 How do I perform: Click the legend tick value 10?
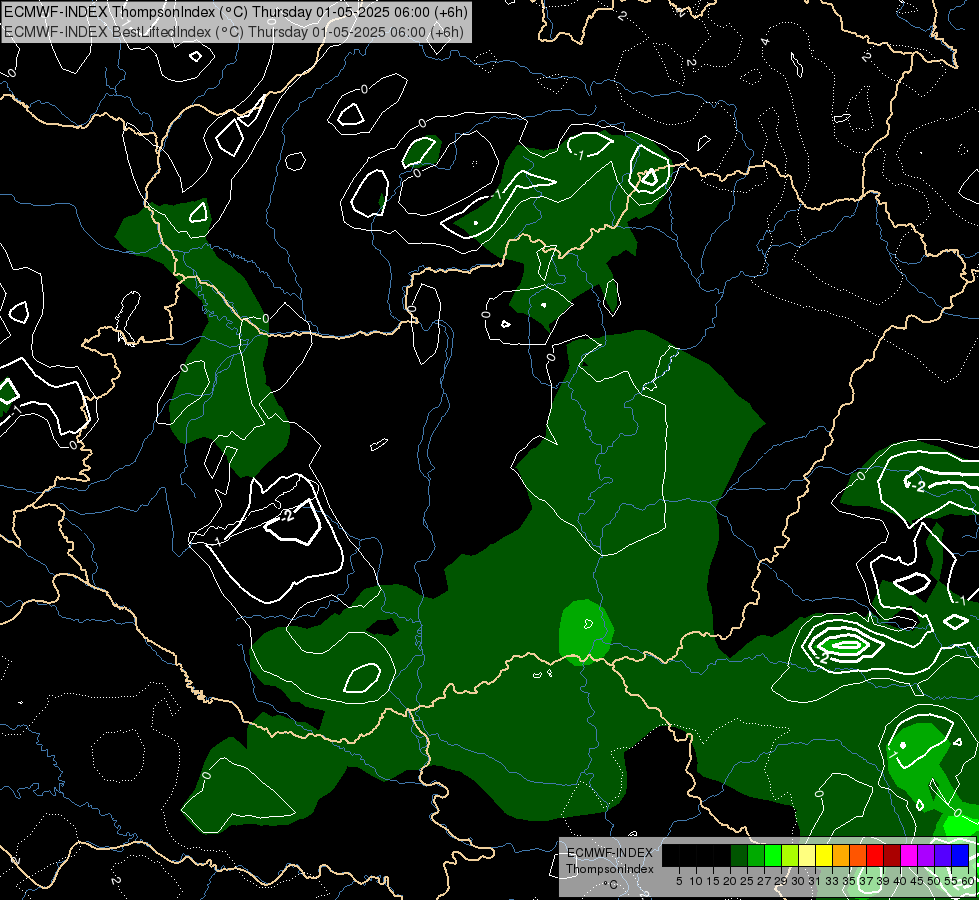pyautogui.click(x=696, y=881)
